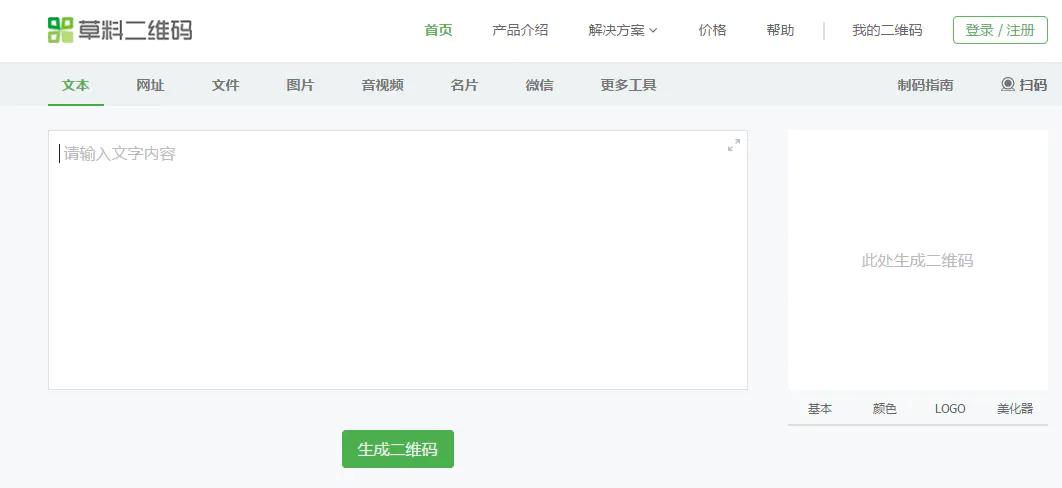Open the 帮助 page
1062x488 pixels.
point(780,30)
